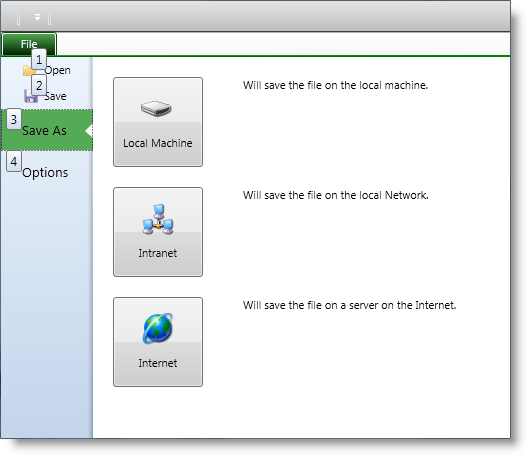The width and height of the screenshot is (527, 455).
Task: Open the quick access toolbar customize dropdown
Action: [x=37, y=17]
